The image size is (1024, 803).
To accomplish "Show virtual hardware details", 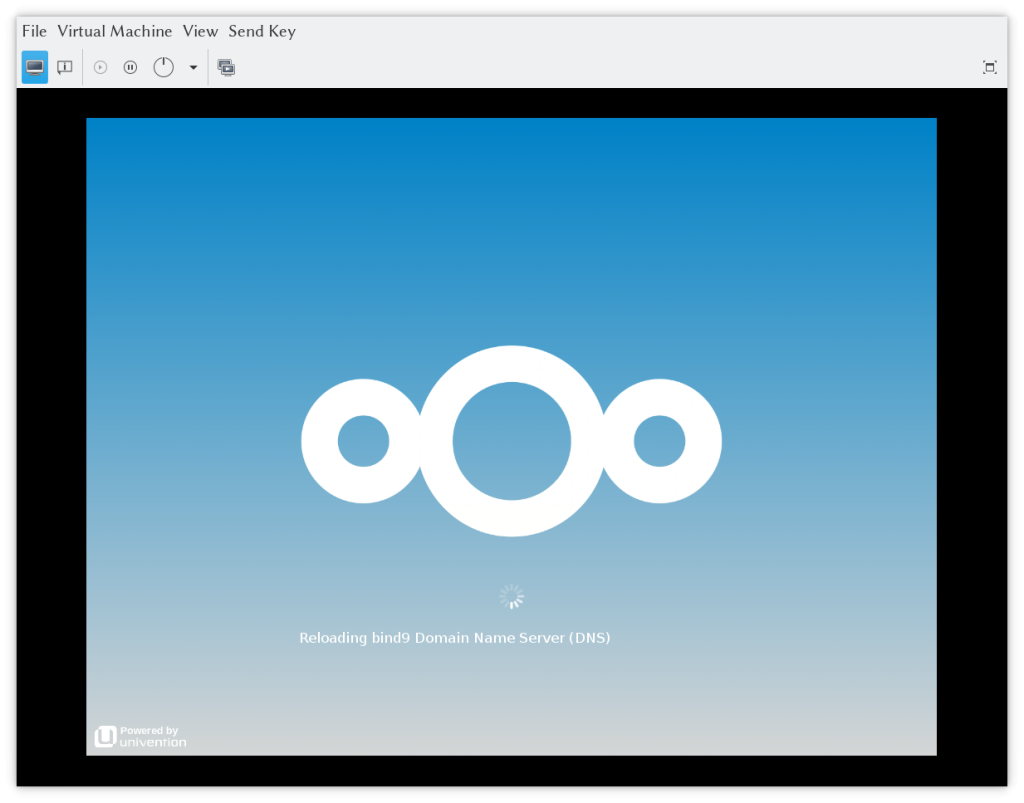I will [x=65, y=67].
